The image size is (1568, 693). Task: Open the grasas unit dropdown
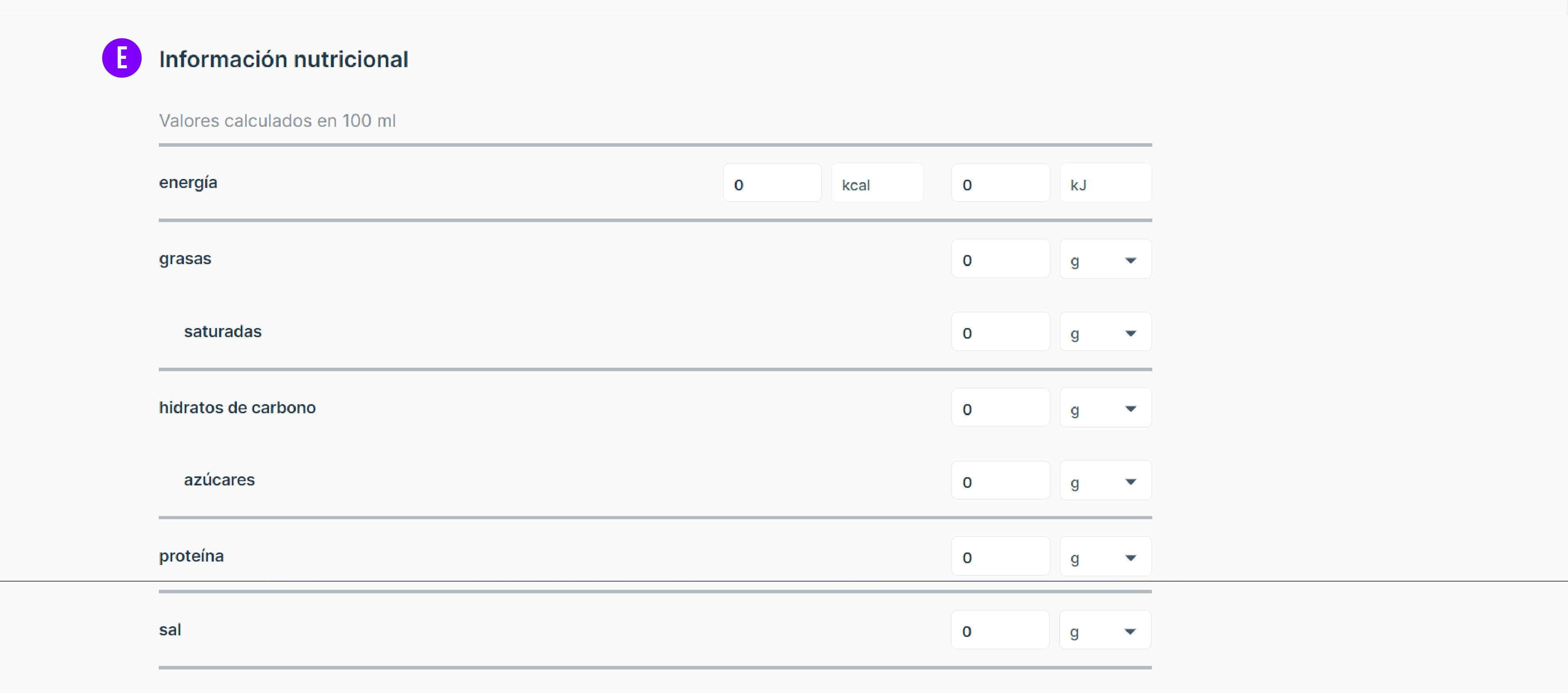point(1105,260)
